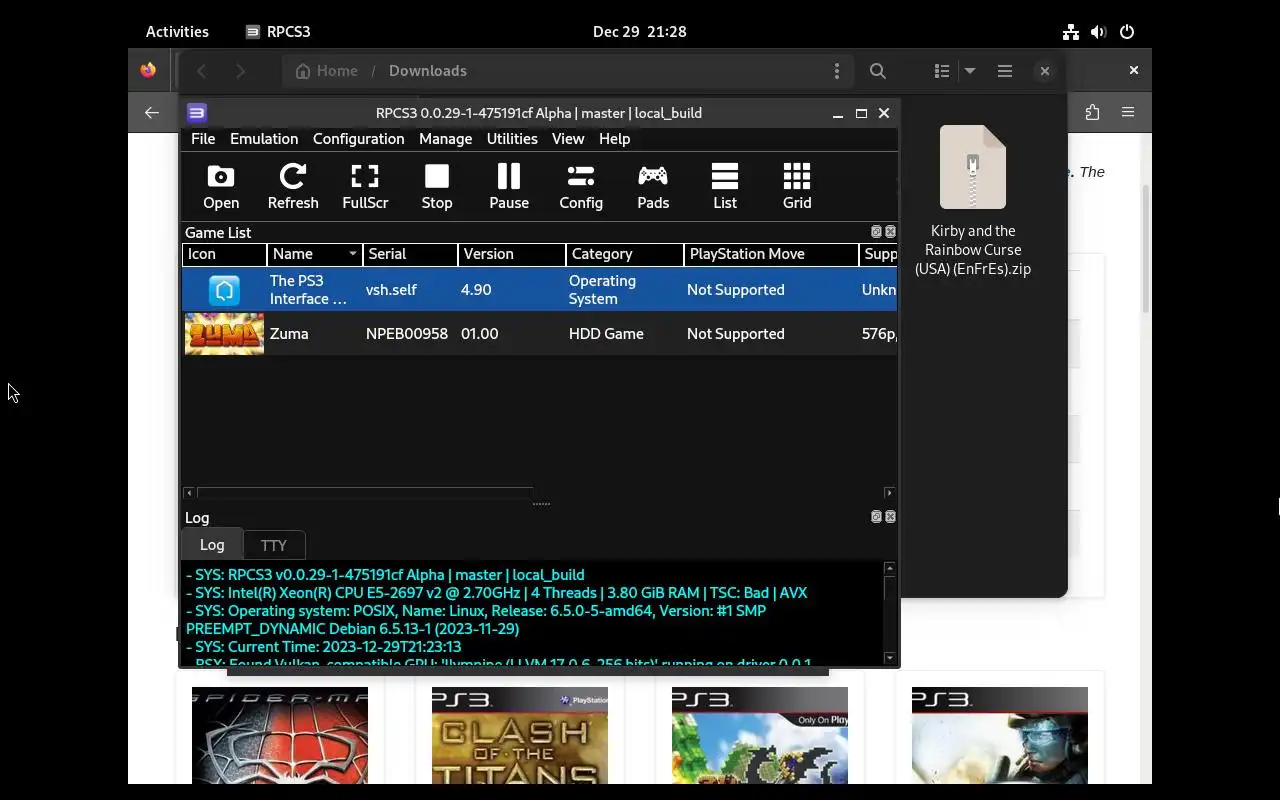The height and width of the screenshot is (800, 1280).
Task: Open the Utilities menu
Action: [512, 139]
